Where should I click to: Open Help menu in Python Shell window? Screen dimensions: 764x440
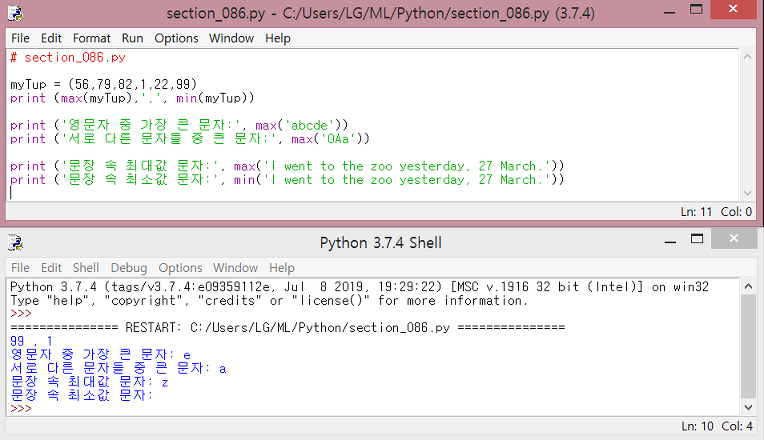(x=282, y=268)
